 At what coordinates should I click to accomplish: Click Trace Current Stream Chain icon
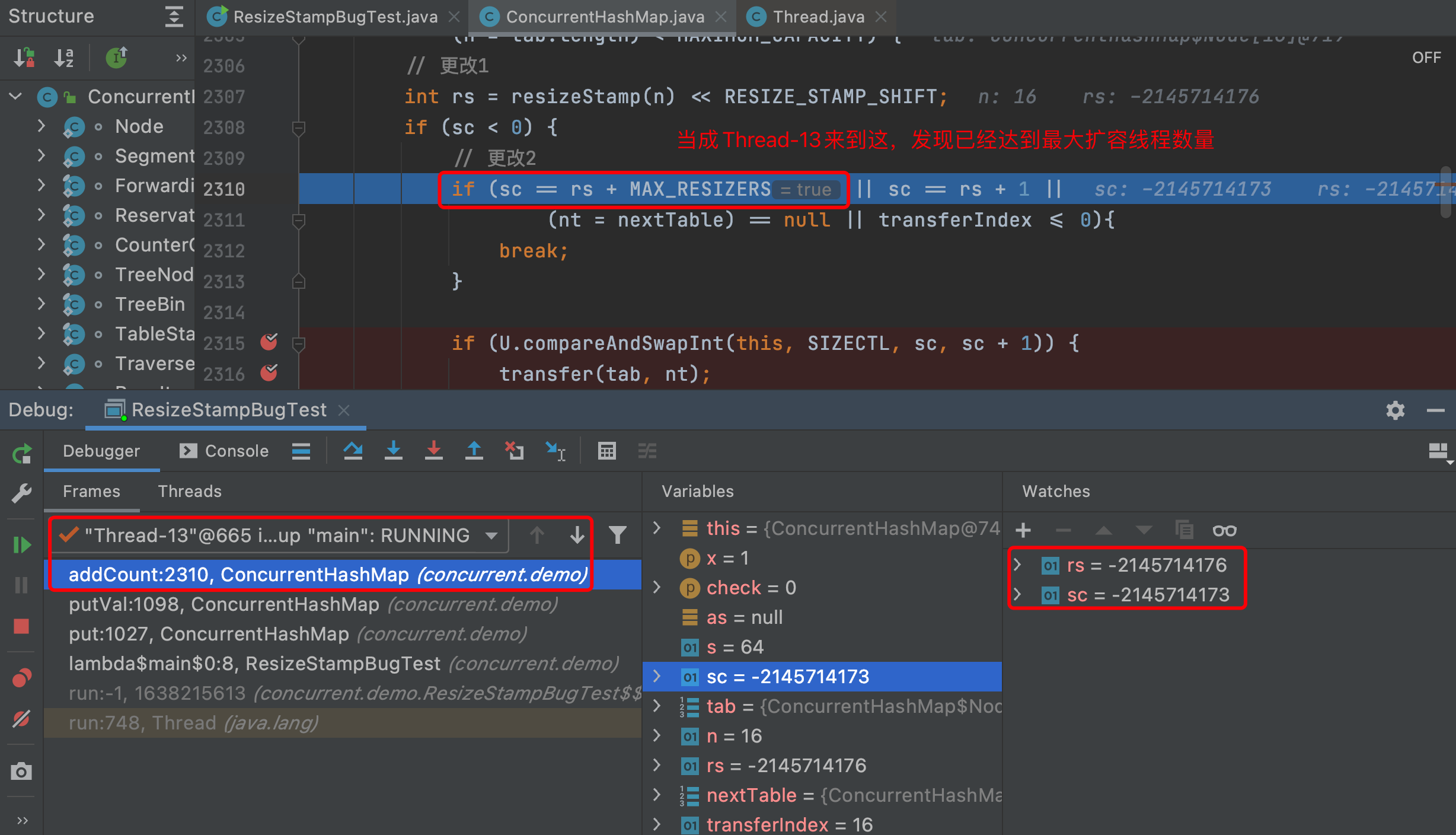[x=647, y=451]
